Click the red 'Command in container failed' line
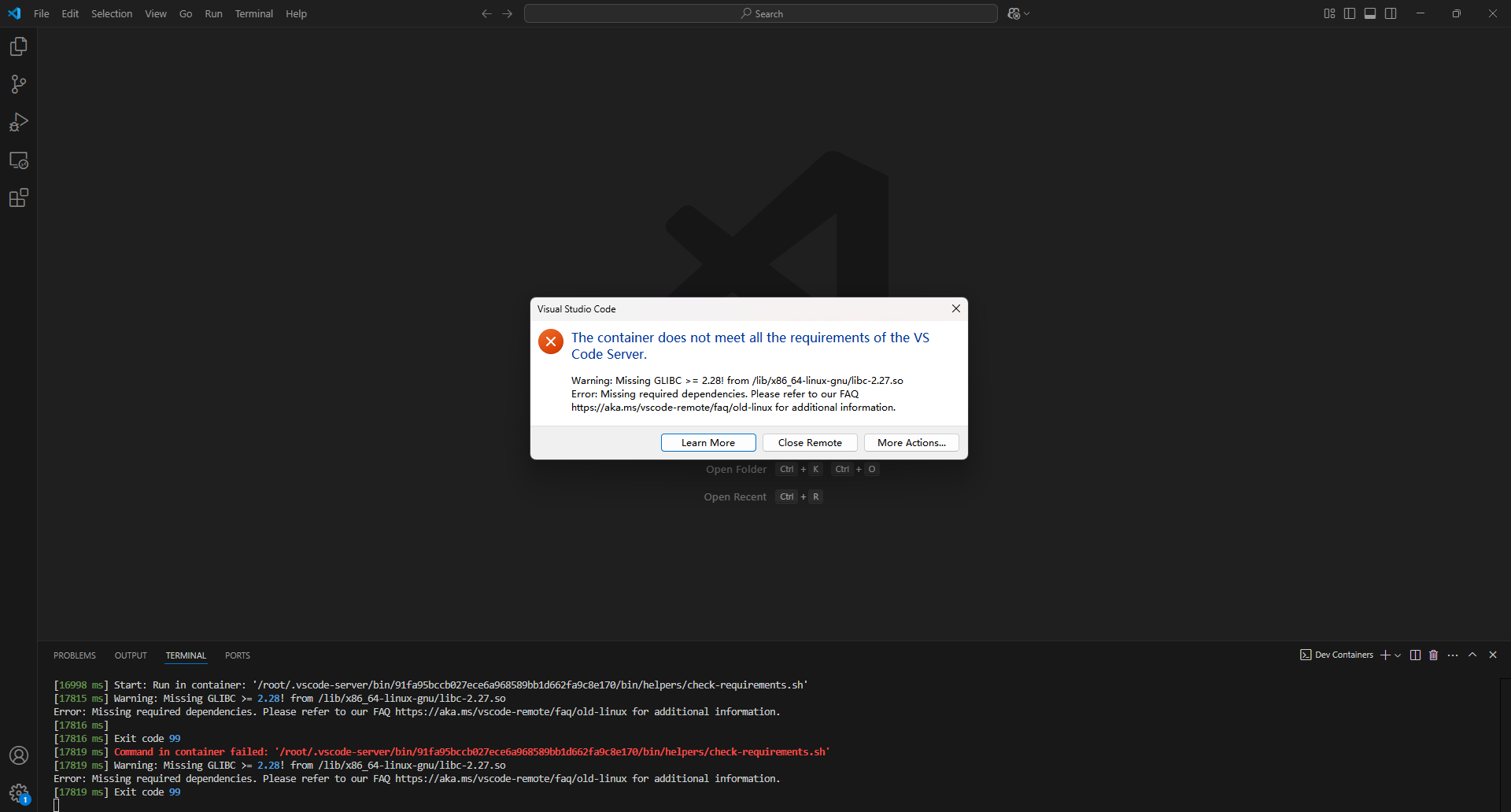Viewport: 1511px width, 812px height. [472, 752]
